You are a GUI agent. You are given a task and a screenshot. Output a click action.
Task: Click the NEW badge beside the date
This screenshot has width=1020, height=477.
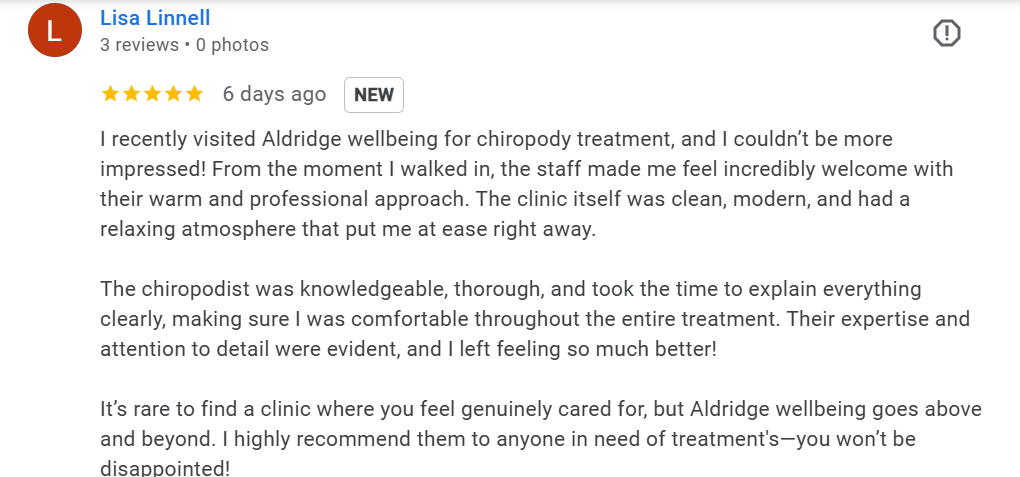373,95
